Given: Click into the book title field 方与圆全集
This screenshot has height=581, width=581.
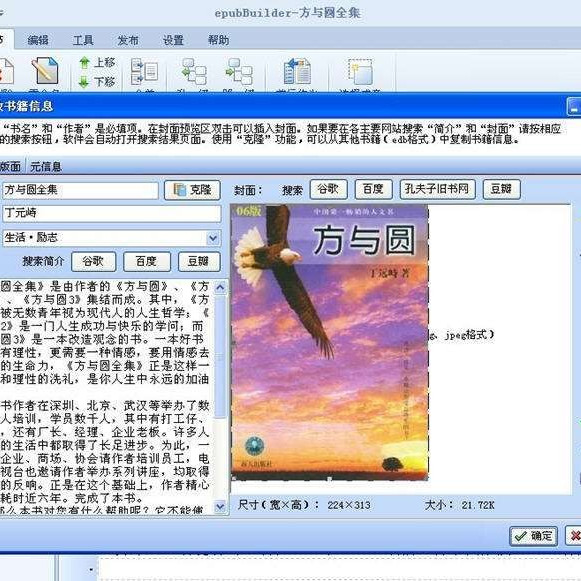Looking at the screenshot, I should click(80, 190).
